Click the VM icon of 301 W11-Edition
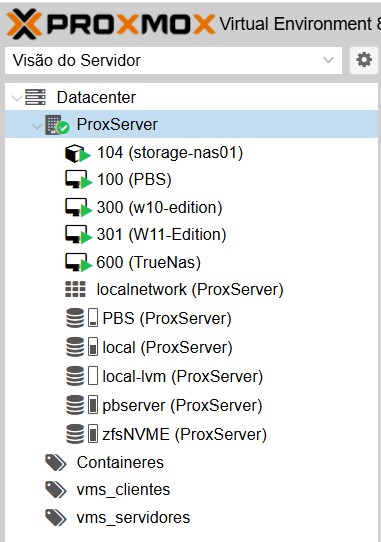 pos(78,235)
